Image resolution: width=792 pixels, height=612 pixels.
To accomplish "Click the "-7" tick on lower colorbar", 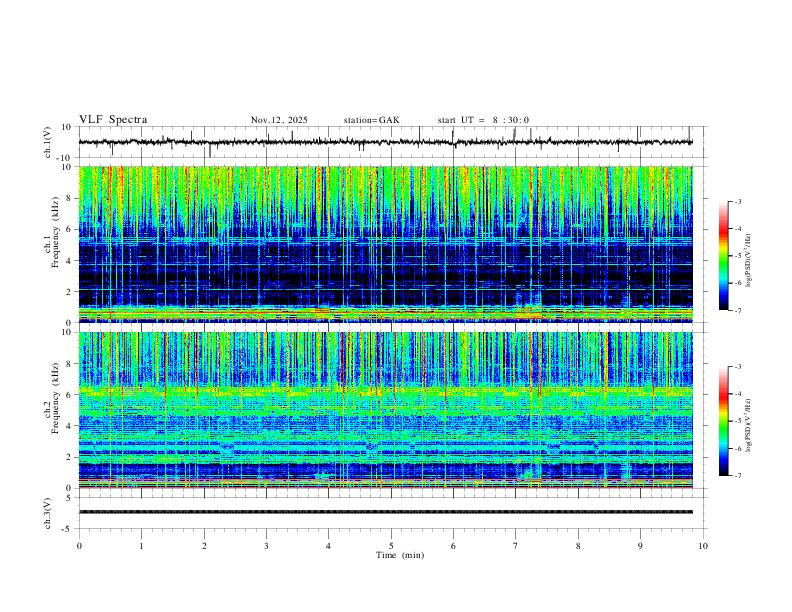I will tap(737, 476).
